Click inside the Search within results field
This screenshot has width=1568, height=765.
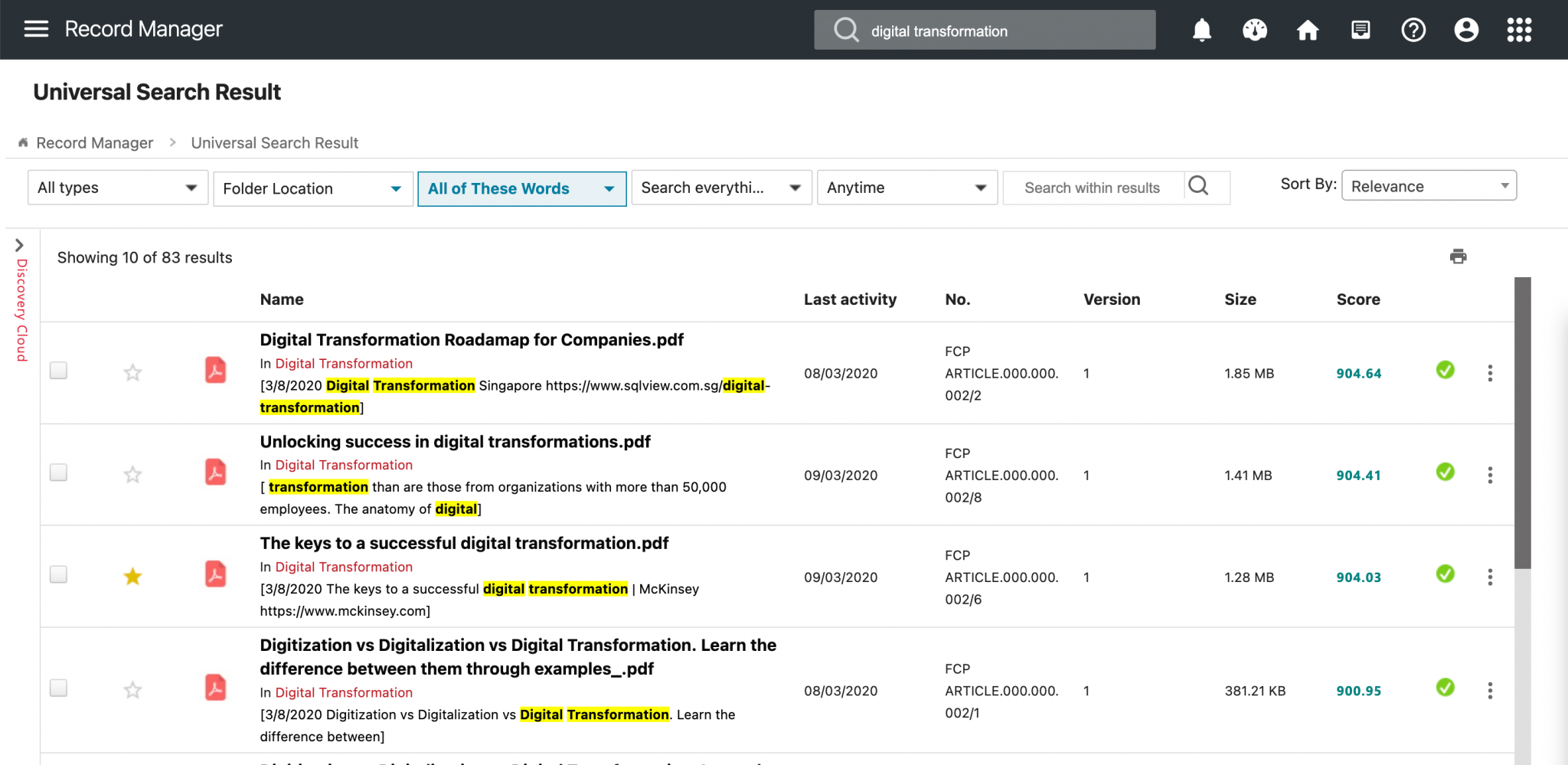(1093, 187)
